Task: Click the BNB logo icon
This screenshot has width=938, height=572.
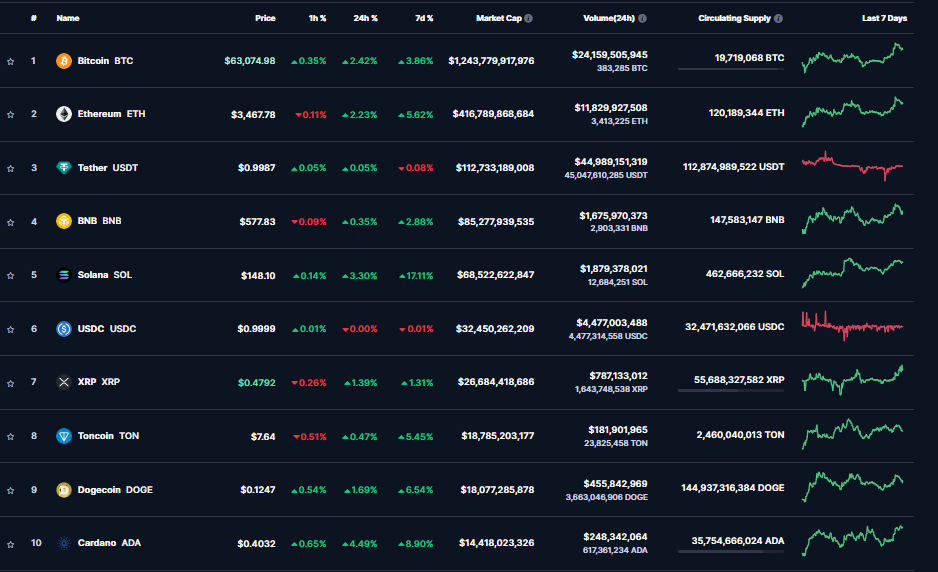Action: click(64, 221)
